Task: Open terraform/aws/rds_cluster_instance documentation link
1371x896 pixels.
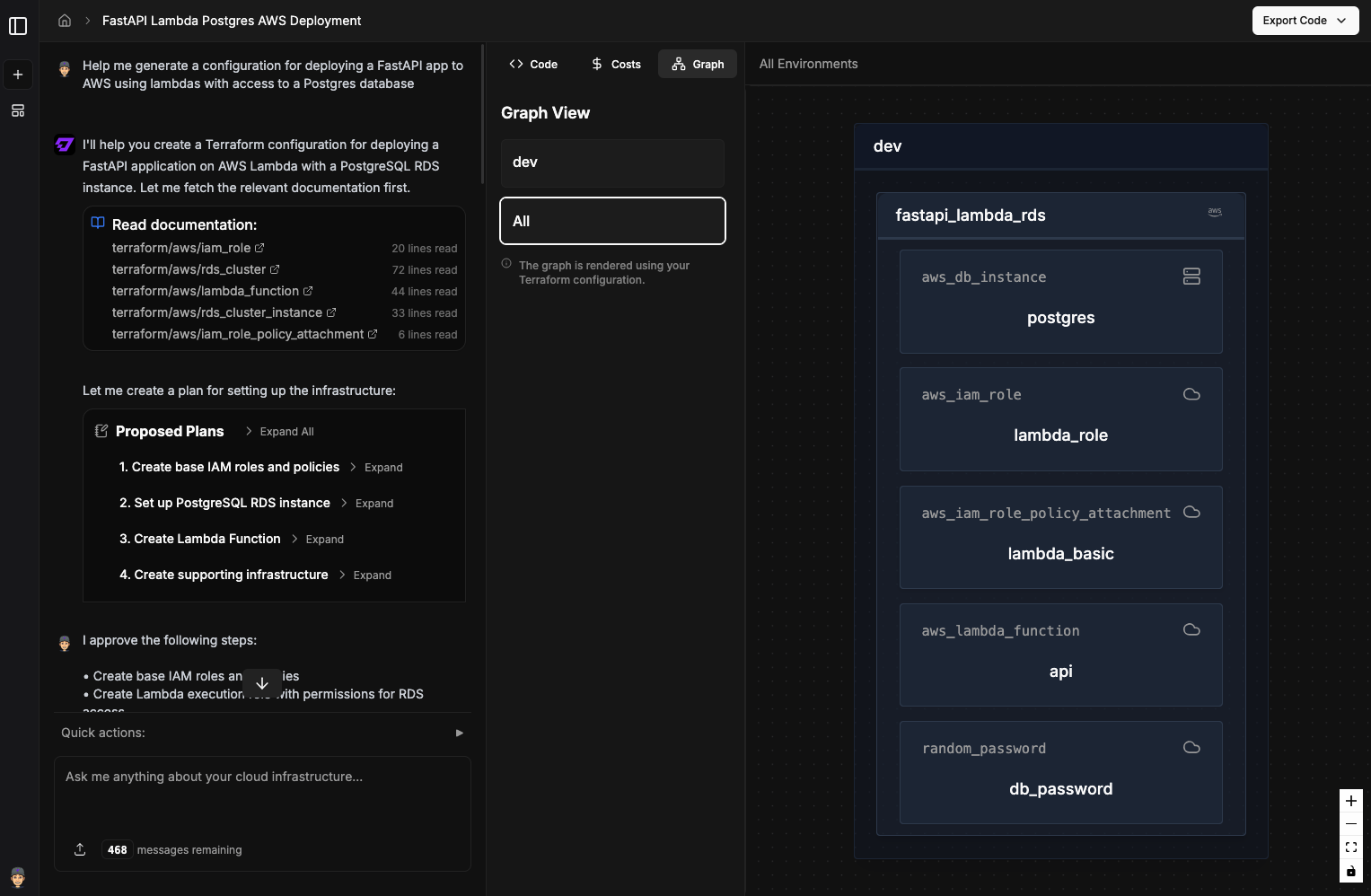Action: [217, 312]
